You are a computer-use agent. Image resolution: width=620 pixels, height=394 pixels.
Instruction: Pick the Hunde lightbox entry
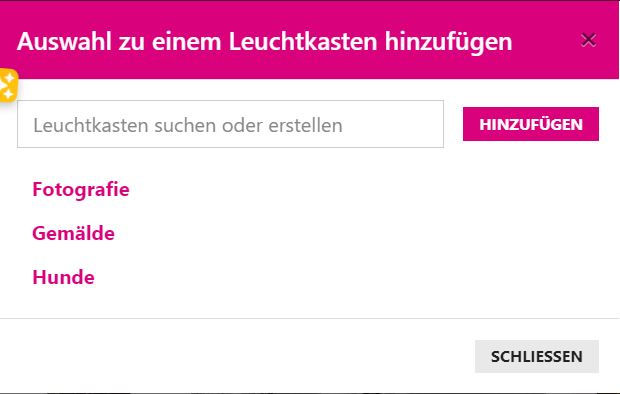pyautogui.click(x=63, y=277)
